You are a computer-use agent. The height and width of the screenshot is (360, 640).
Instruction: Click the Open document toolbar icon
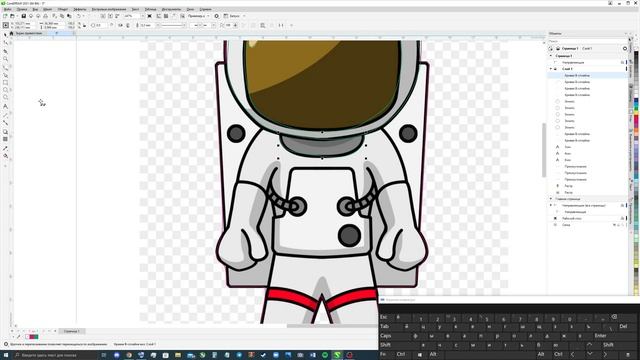click(x=12, y=16)
